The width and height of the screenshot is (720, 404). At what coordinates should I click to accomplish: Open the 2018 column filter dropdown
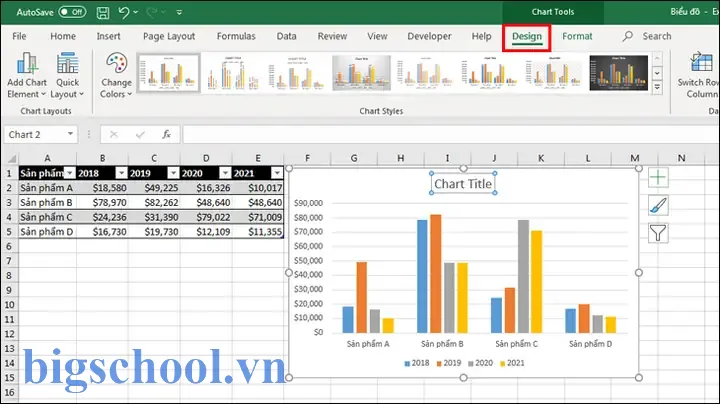[x=121, y=173]
